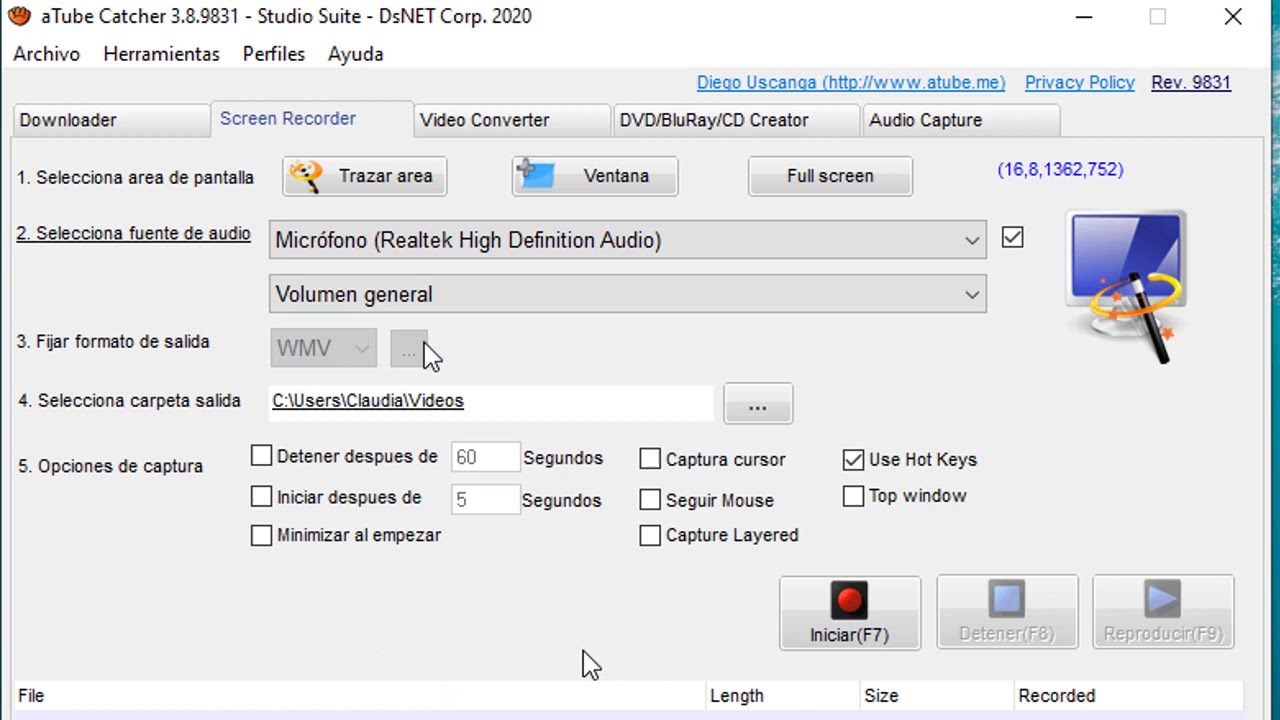This screenshot has width=1280, height=720.
Task: Enable Iniciar despues de checkbox
Action: coord(261,497)
